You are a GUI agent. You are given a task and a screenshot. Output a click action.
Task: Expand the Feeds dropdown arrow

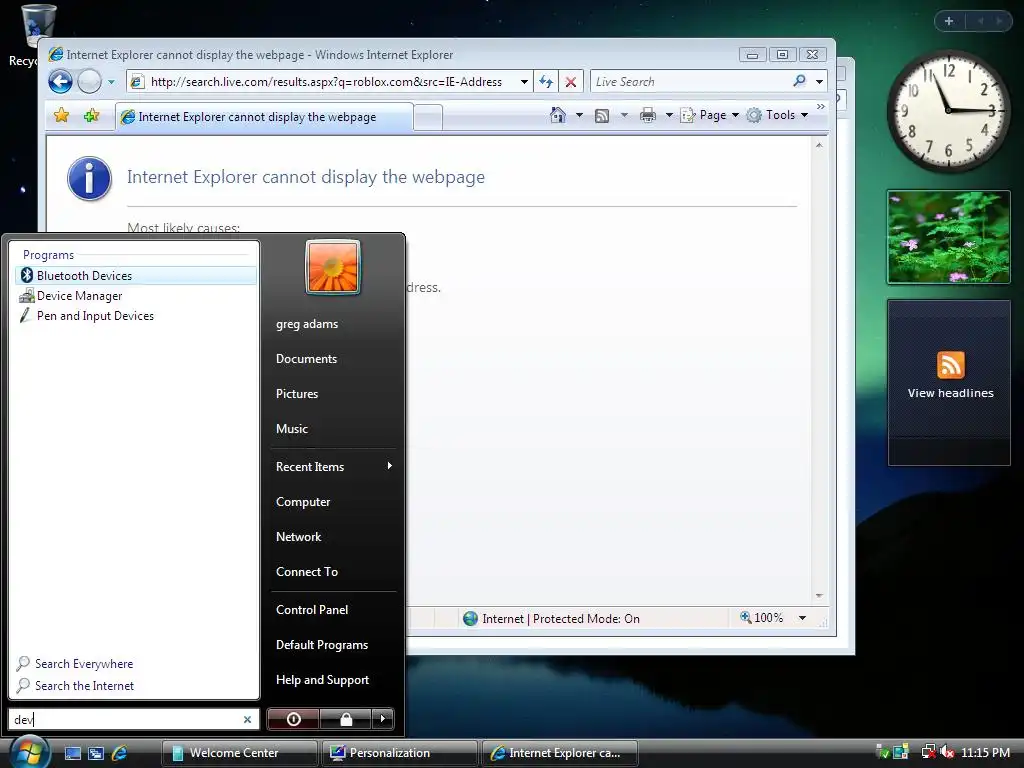(624, 116)
